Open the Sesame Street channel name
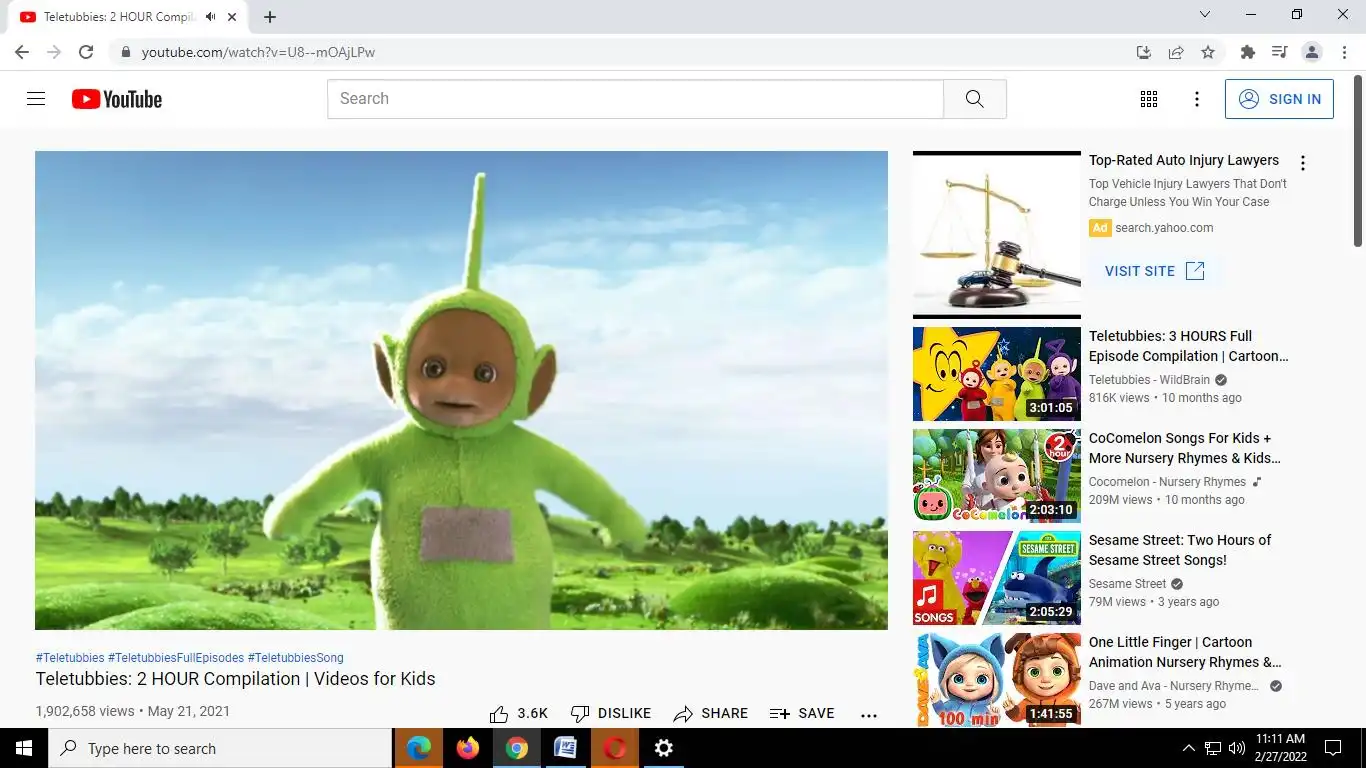The image size is (1366, 768). [x=1127, y=584]
